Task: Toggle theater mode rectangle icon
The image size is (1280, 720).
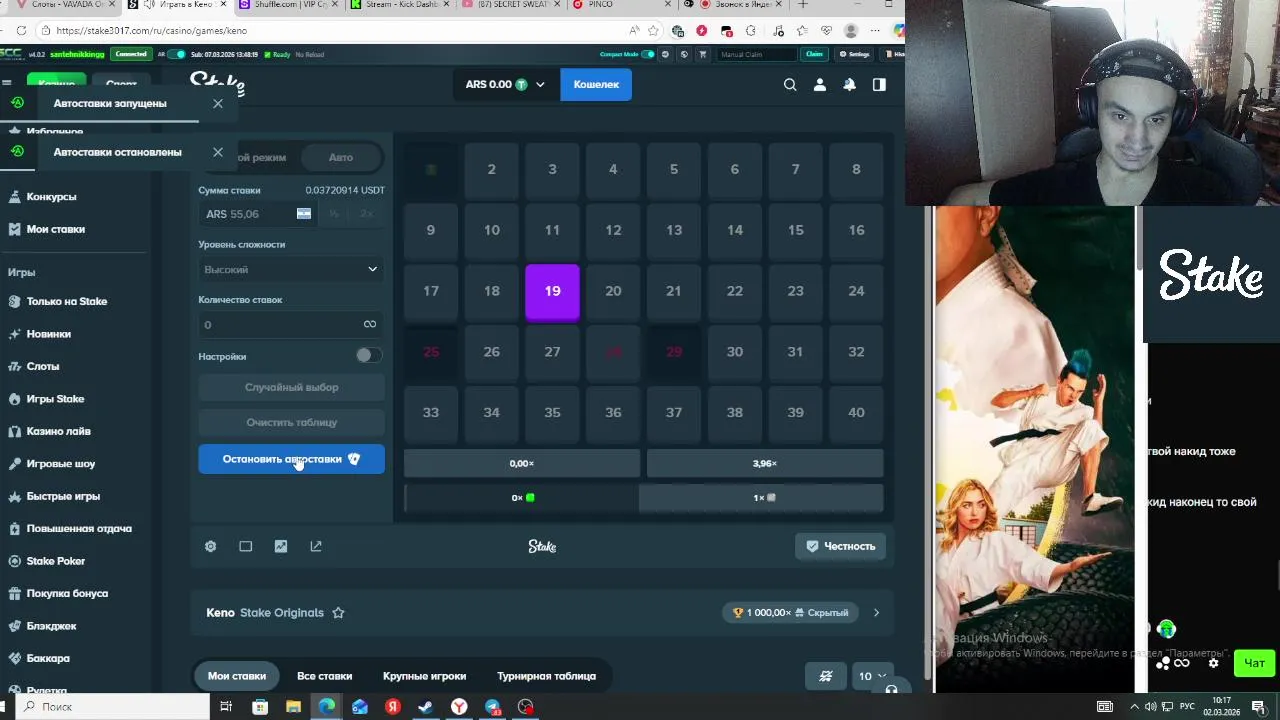Action: click(x=245, y=546)
